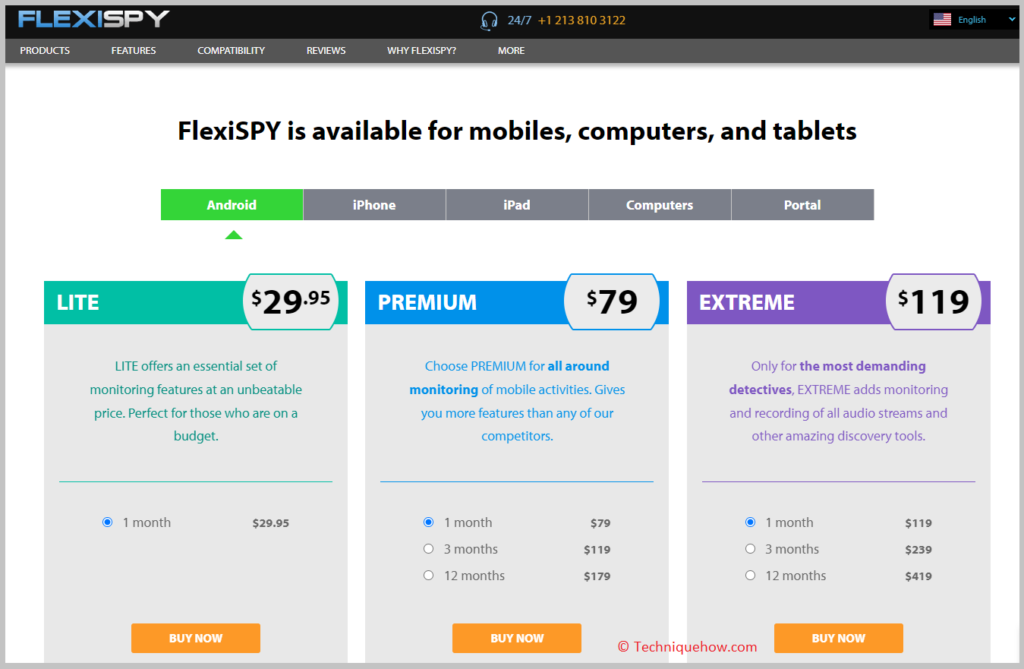Screen dimensions: 1024x669
Task: Call the +1 213 810 3122 link
Action: tap(581, 20)
